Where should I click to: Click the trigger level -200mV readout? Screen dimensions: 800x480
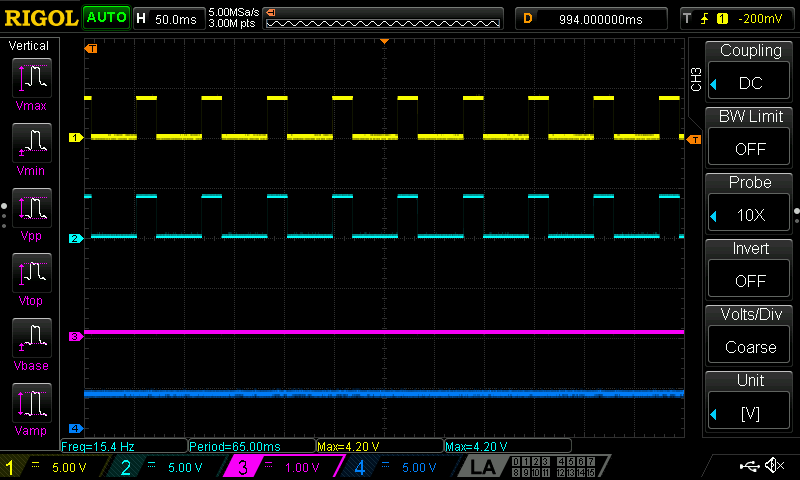760,19
